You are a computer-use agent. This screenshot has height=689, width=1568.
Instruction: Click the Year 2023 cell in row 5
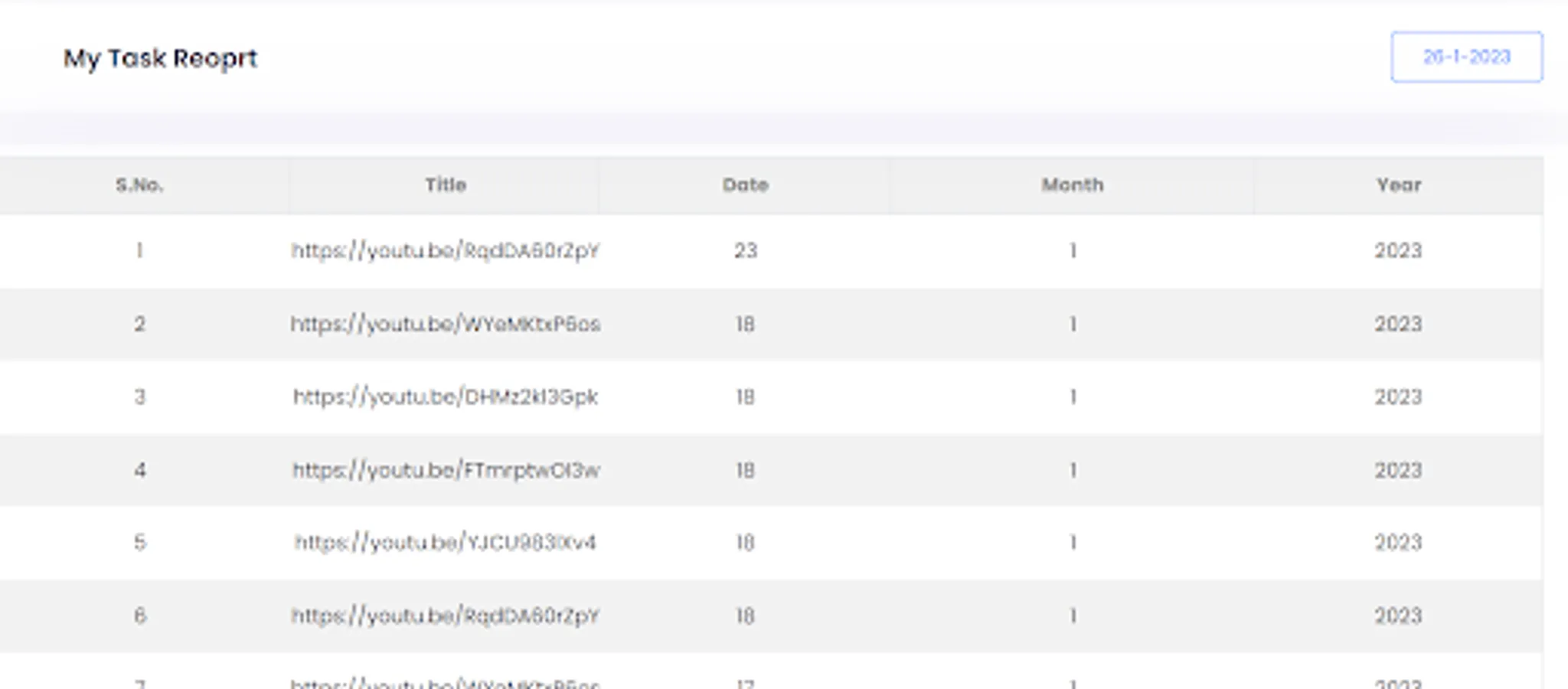pyautogui.click(x=1398, y=543)
